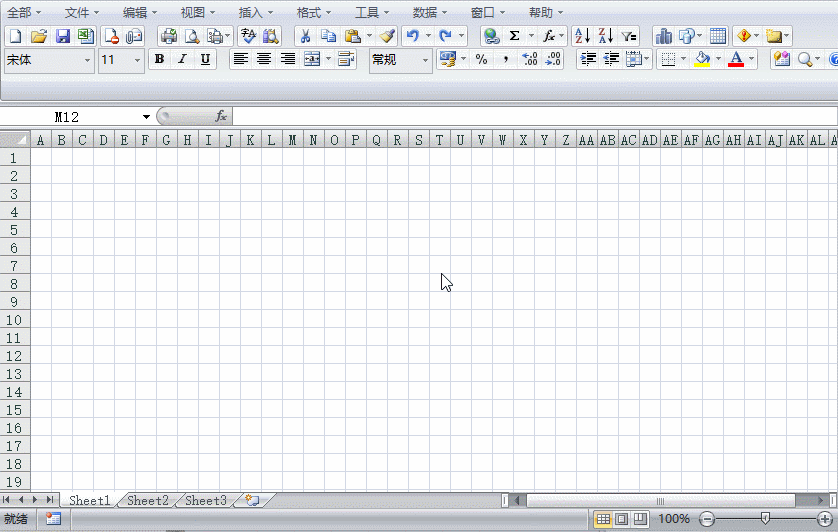This screenshot has width=838, height=532.
Task: Open the 视图 menu
Action: coord(197,12)
